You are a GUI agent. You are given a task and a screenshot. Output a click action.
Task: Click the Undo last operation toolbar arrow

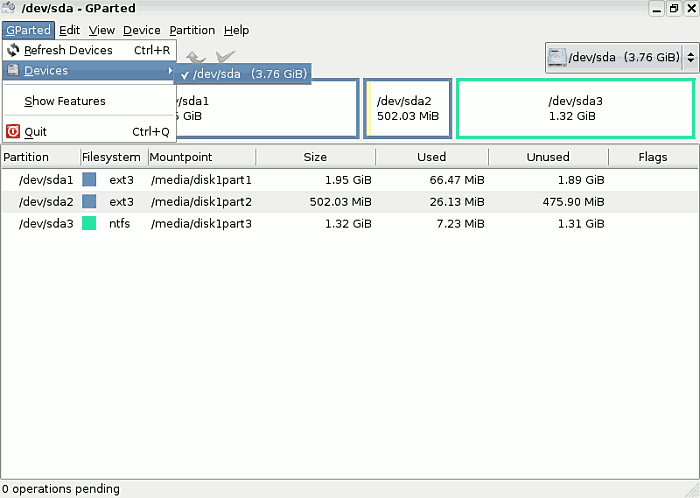tap(195, 59)
